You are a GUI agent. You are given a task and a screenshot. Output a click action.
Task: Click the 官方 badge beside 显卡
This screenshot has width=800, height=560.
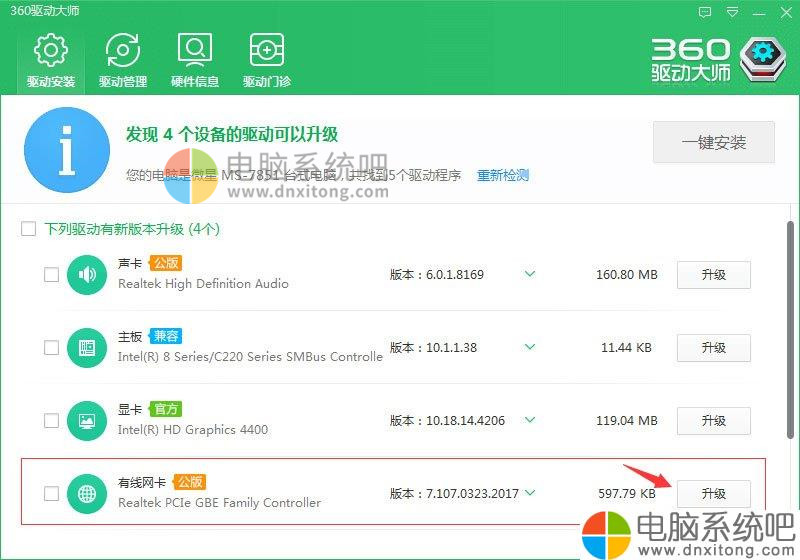pyautogui.click(x=166, y=409)
